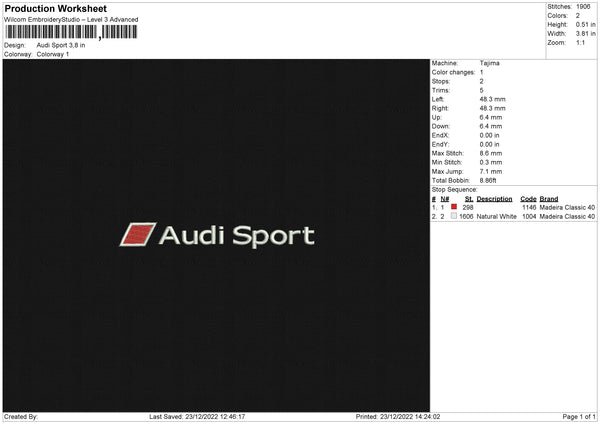Click the 'St.' column header
This screenshot has height=424, width=600.
click(x=469, y=199)
